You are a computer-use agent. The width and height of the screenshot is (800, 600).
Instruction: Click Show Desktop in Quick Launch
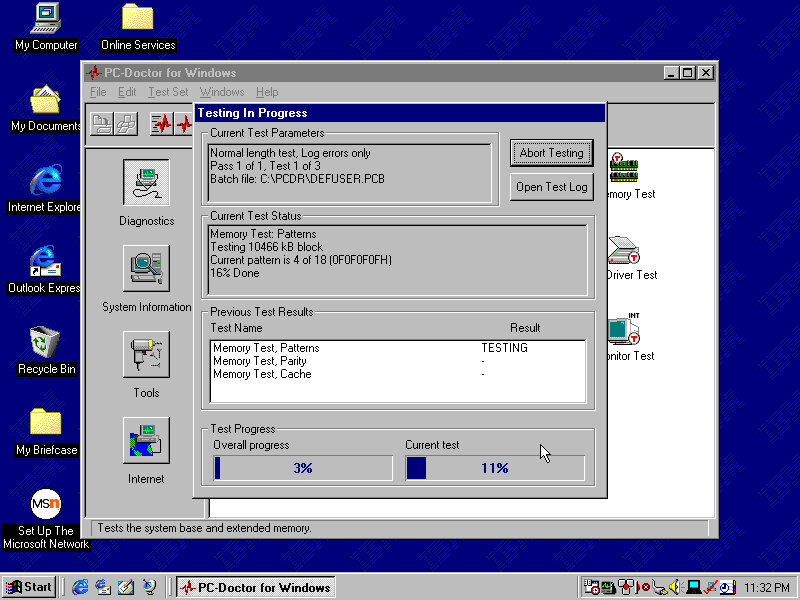point(126,587)
